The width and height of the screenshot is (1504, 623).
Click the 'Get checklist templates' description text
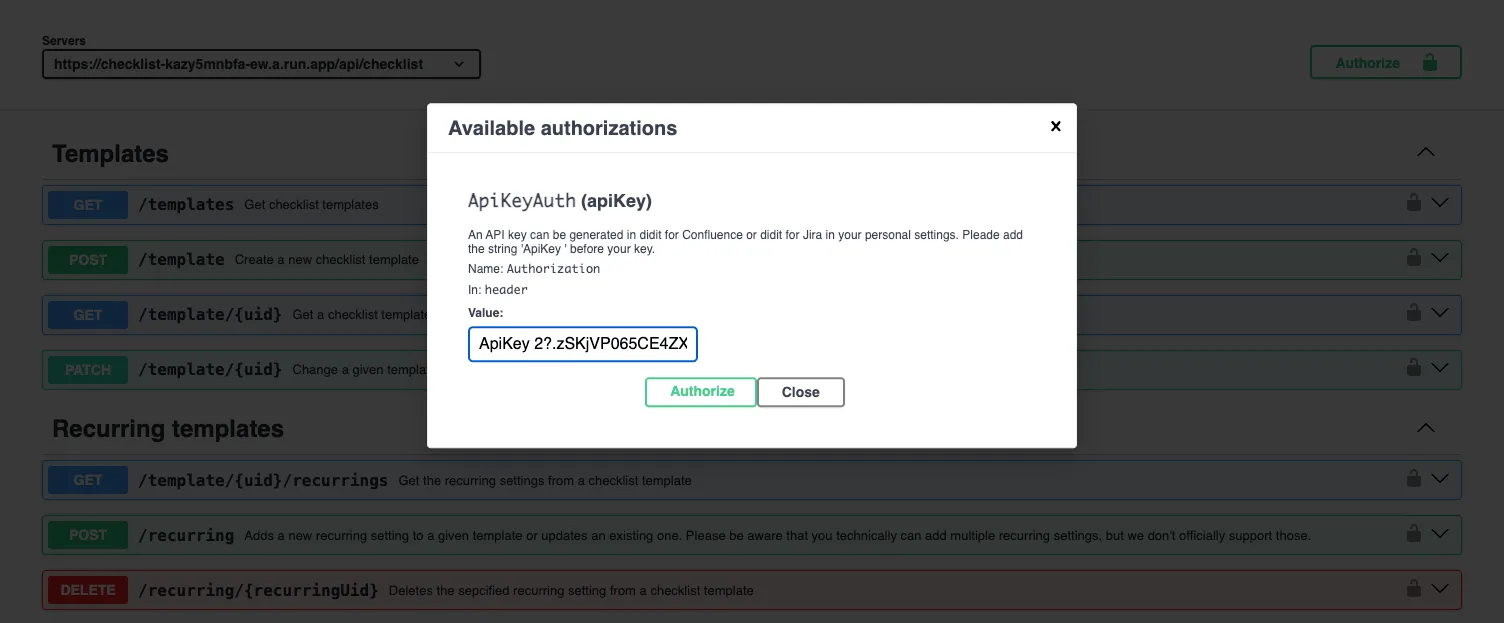coord(311,205)
